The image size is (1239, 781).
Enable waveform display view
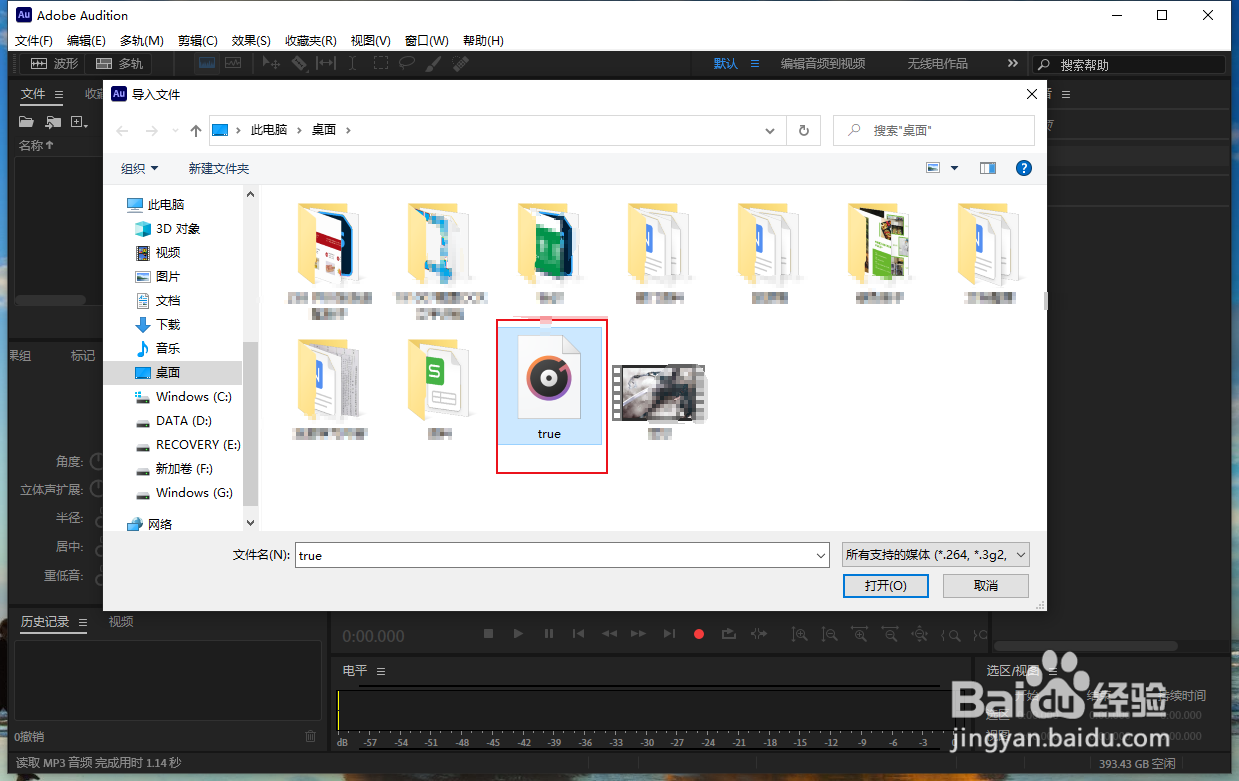point(206,63)
